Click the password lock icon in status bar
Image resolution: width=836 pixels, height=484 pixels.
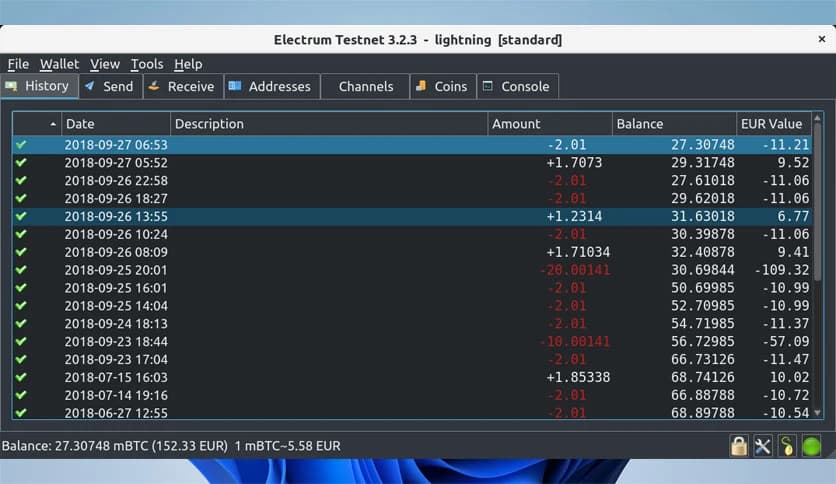pos(739,446)
